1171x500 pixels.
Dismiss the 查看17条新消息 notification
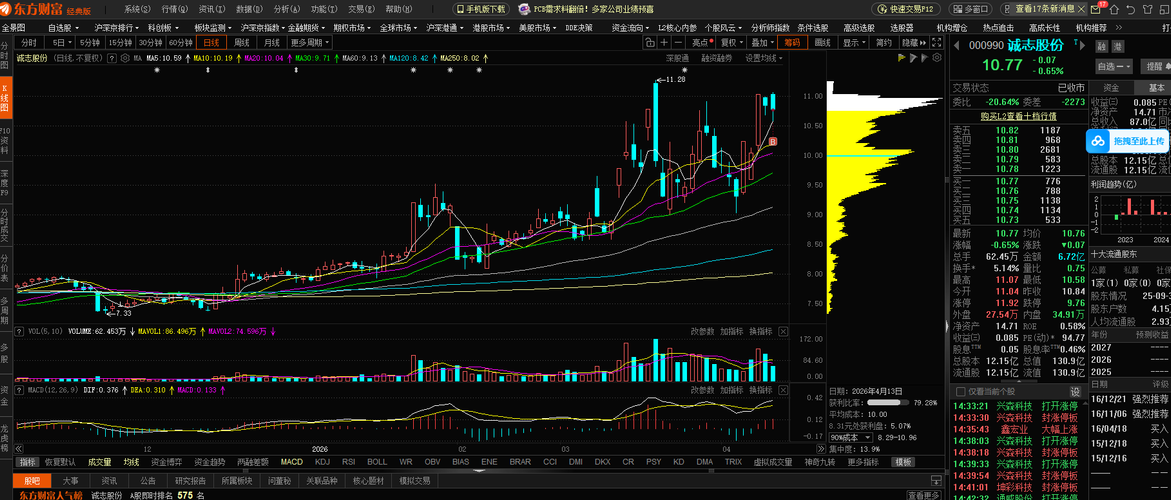click(x=1080, y=10)
